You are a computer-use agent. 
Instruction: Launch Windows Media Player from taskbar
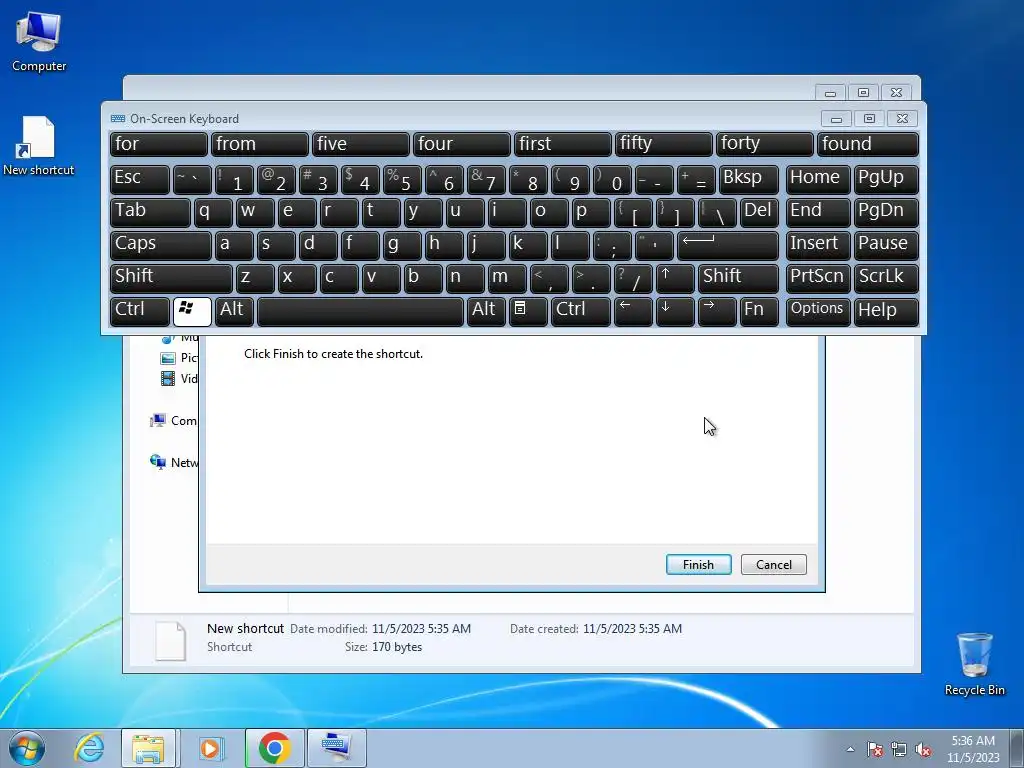(210, 748)
